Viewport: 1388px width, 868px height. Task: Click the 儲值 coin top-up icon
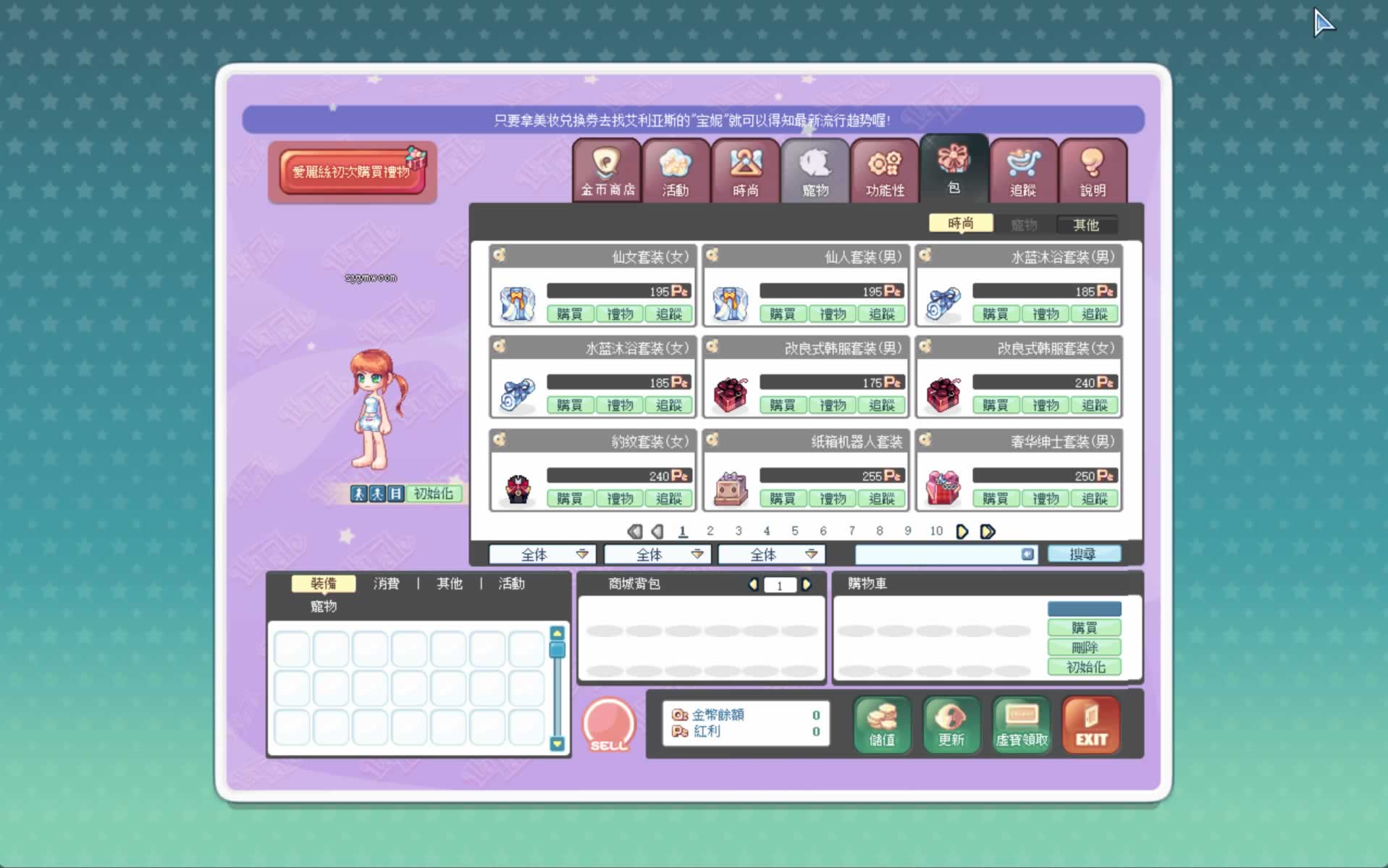pos(881,725)
